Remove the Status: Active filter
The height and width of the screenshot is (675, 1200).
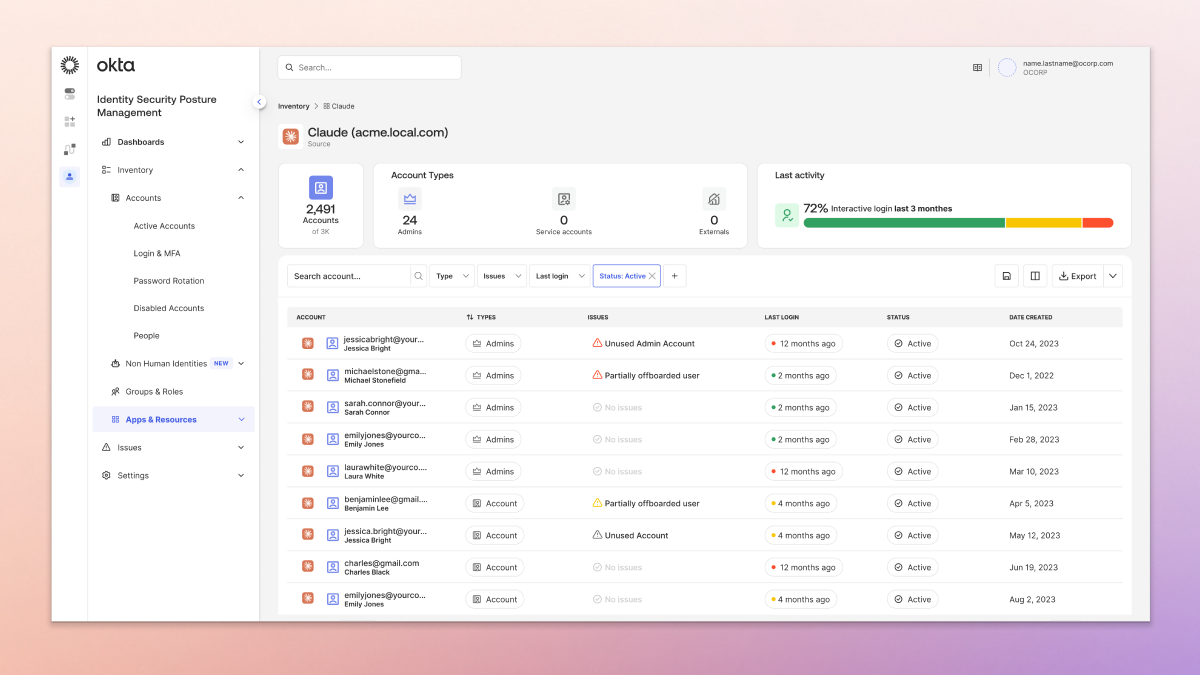[652, 276]
